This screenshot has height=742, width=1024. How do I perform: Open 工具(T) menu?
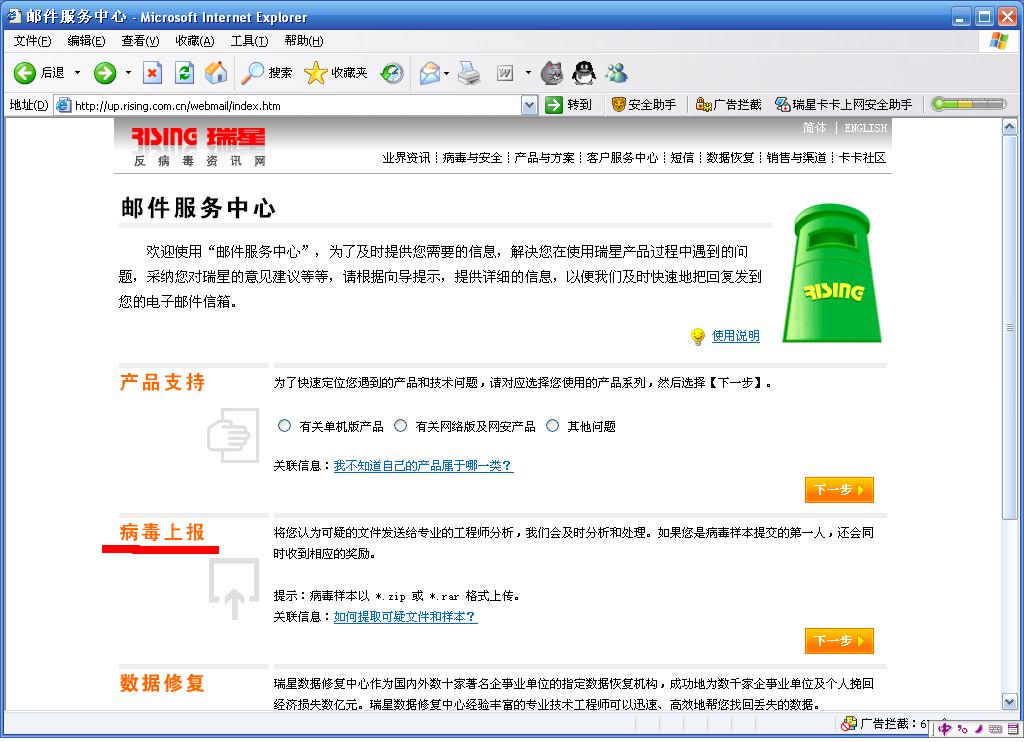[249, 41]
